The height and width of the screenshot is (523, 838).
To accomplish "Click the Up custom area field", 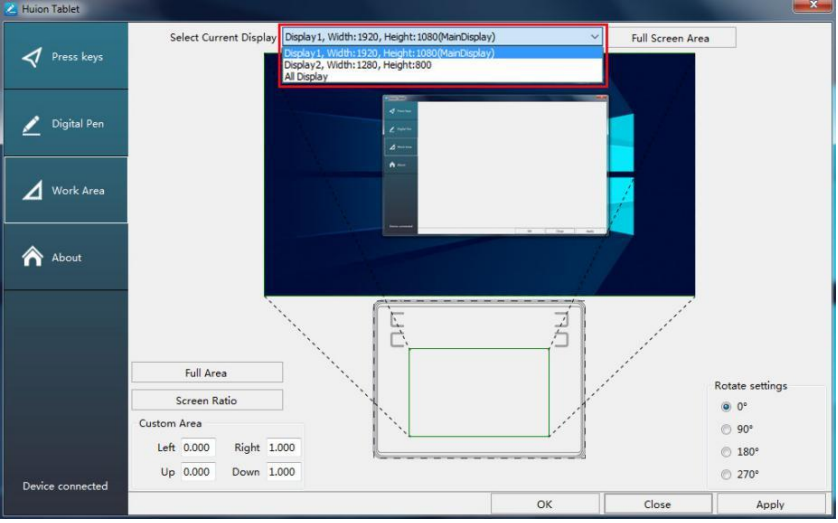I will tap(198, 472).
